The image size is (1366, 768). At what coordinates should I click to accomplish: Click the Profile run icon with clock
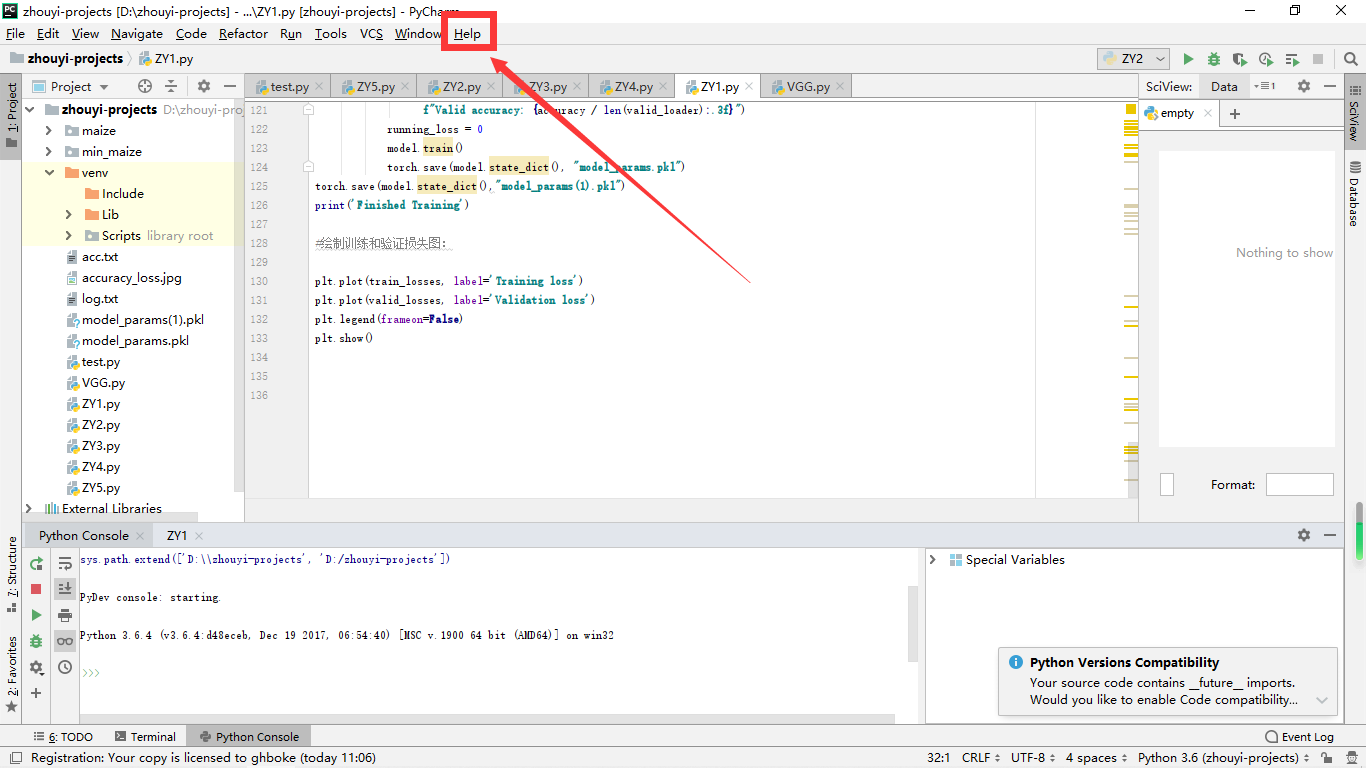coord(1266,59)
